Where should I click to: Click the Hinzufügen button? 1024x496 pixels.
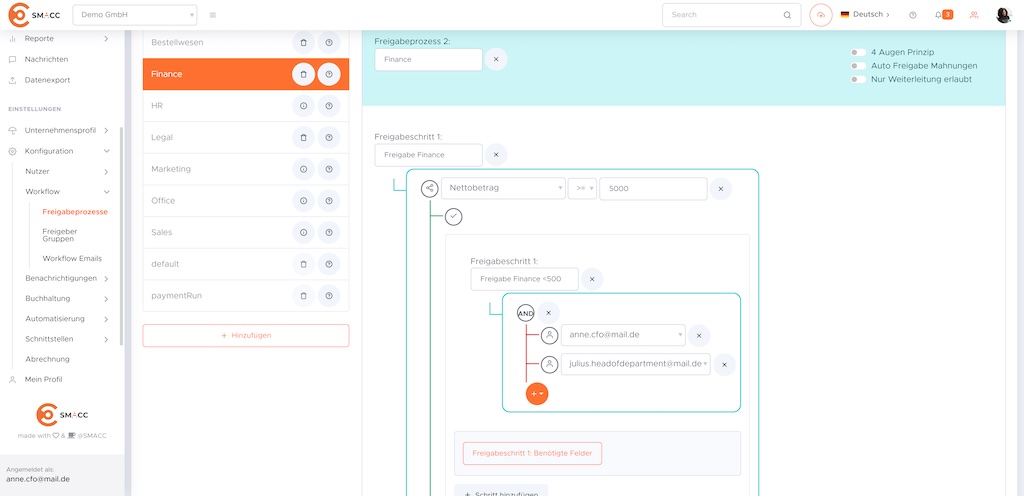pos(246,335)
